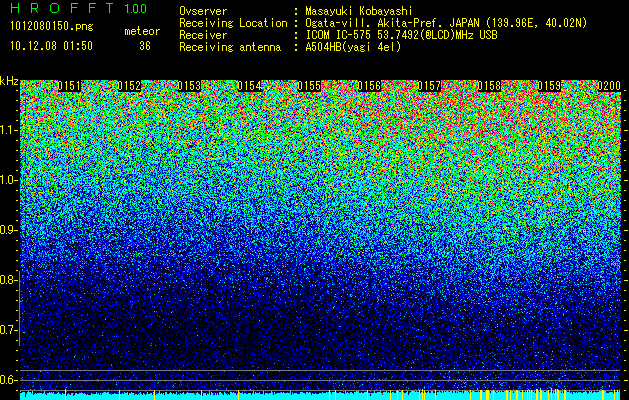
Task: Click the meteor count 36
Action: (x=145, y=46)
